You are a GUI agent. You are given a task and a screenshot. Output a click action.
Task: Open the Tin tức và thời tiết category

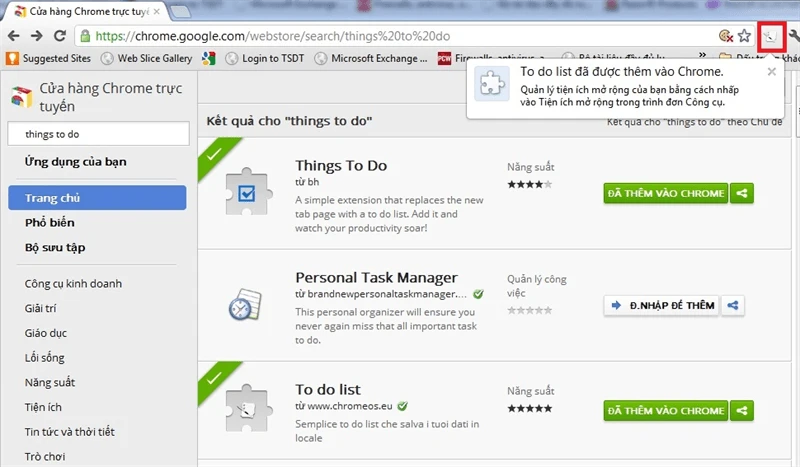(70, 432)
